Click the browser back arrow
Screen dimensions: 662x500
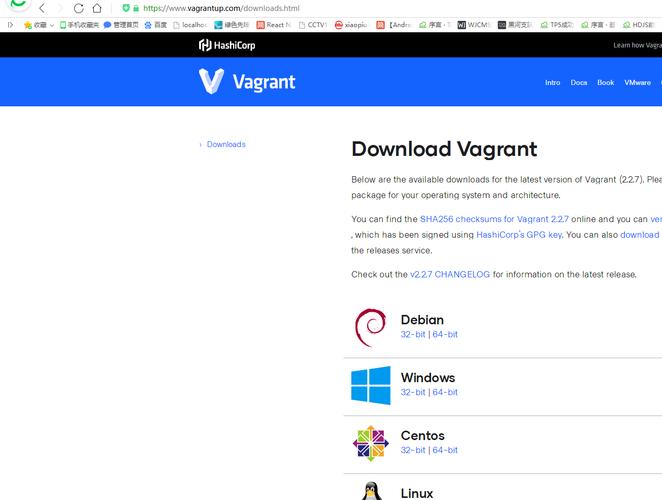coord(42,8)
